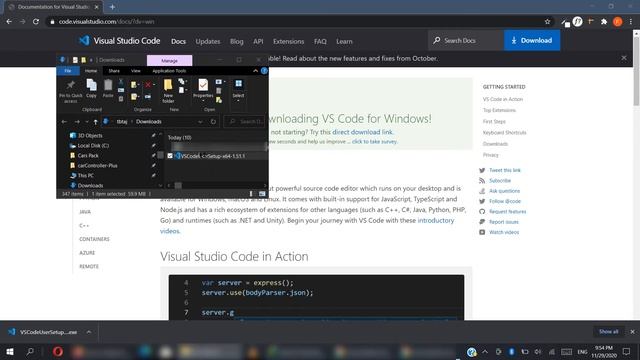Click the Explorer help question mark icon
This screenshot has width=640, height=360.
[264, 71]
